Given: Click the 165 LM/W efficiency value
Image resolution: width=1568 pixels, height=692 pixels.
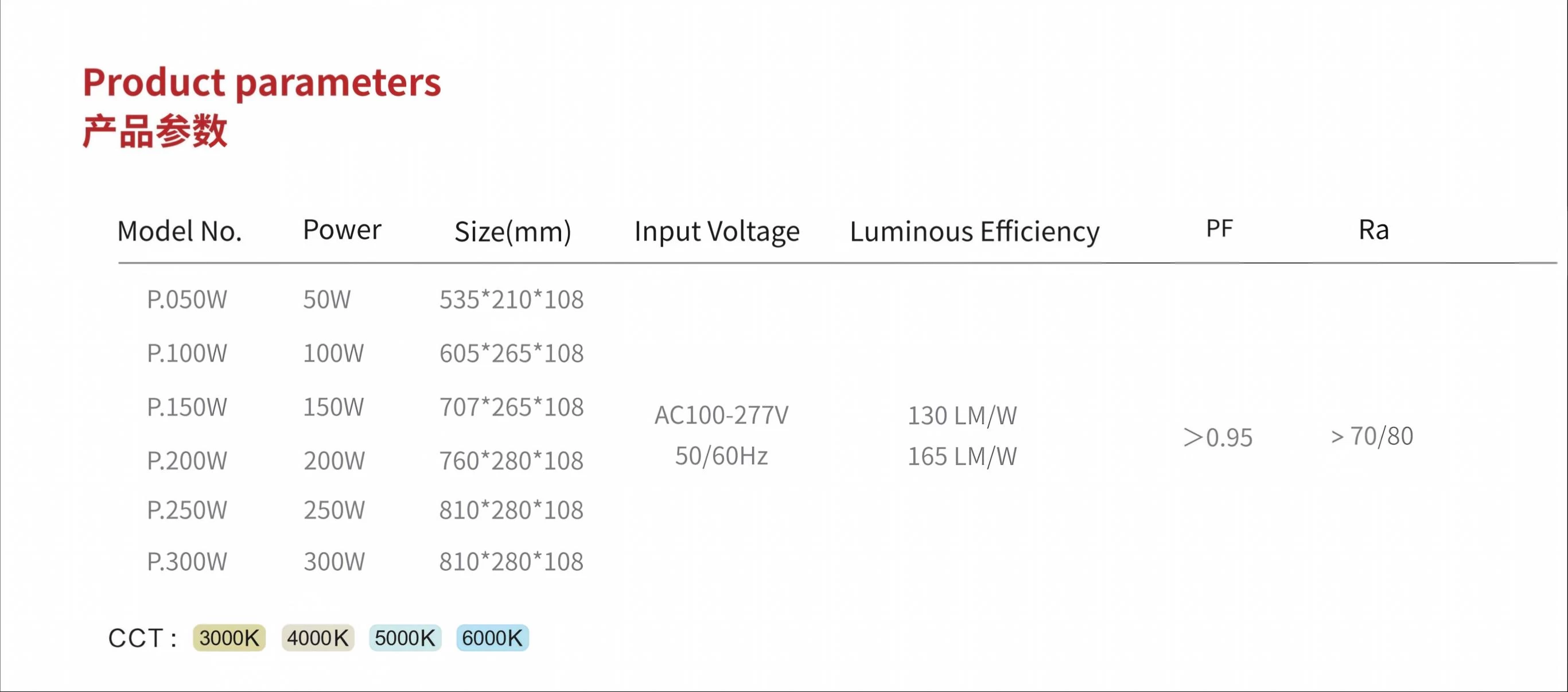Looking at the screenshot, I should pyautogui.click(x=962, y=457).
